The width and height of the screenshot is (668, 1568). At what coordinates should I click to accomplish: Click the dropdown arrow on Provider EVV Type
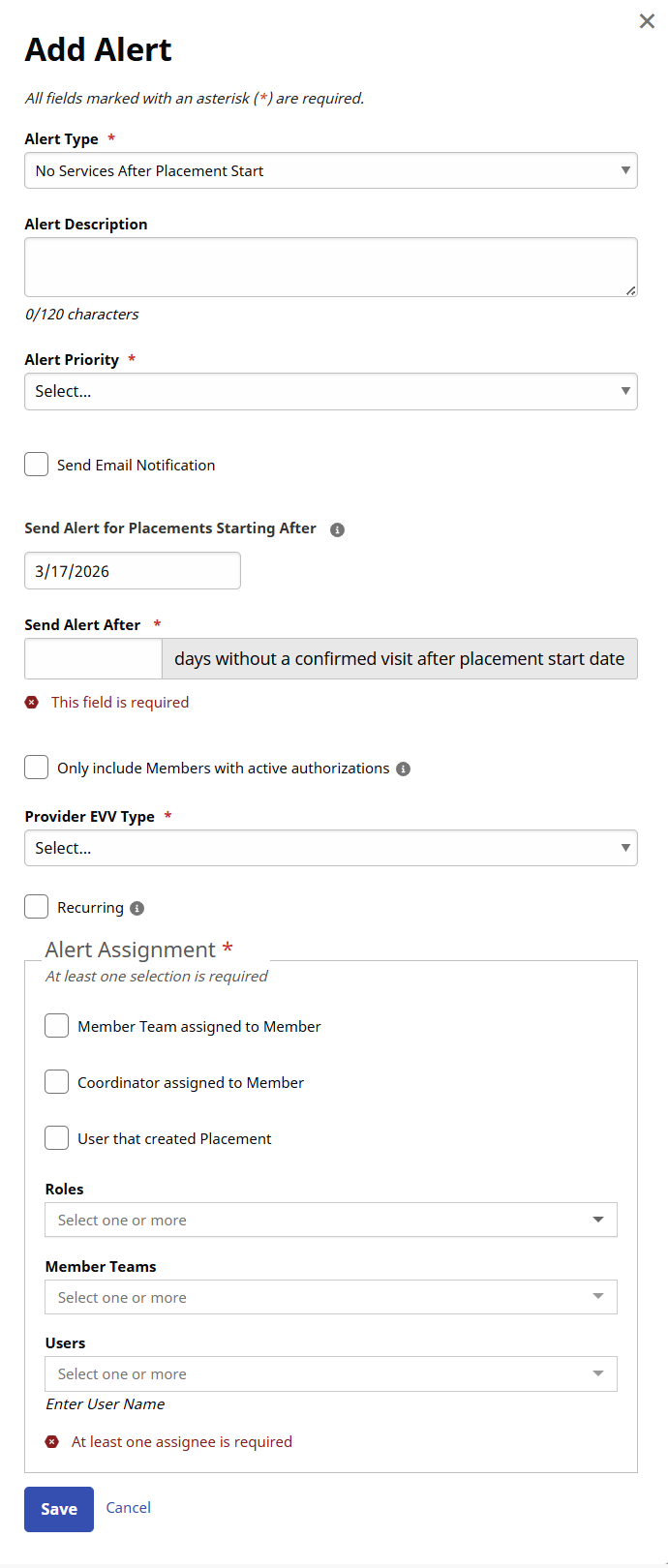(x=624, y=847)
